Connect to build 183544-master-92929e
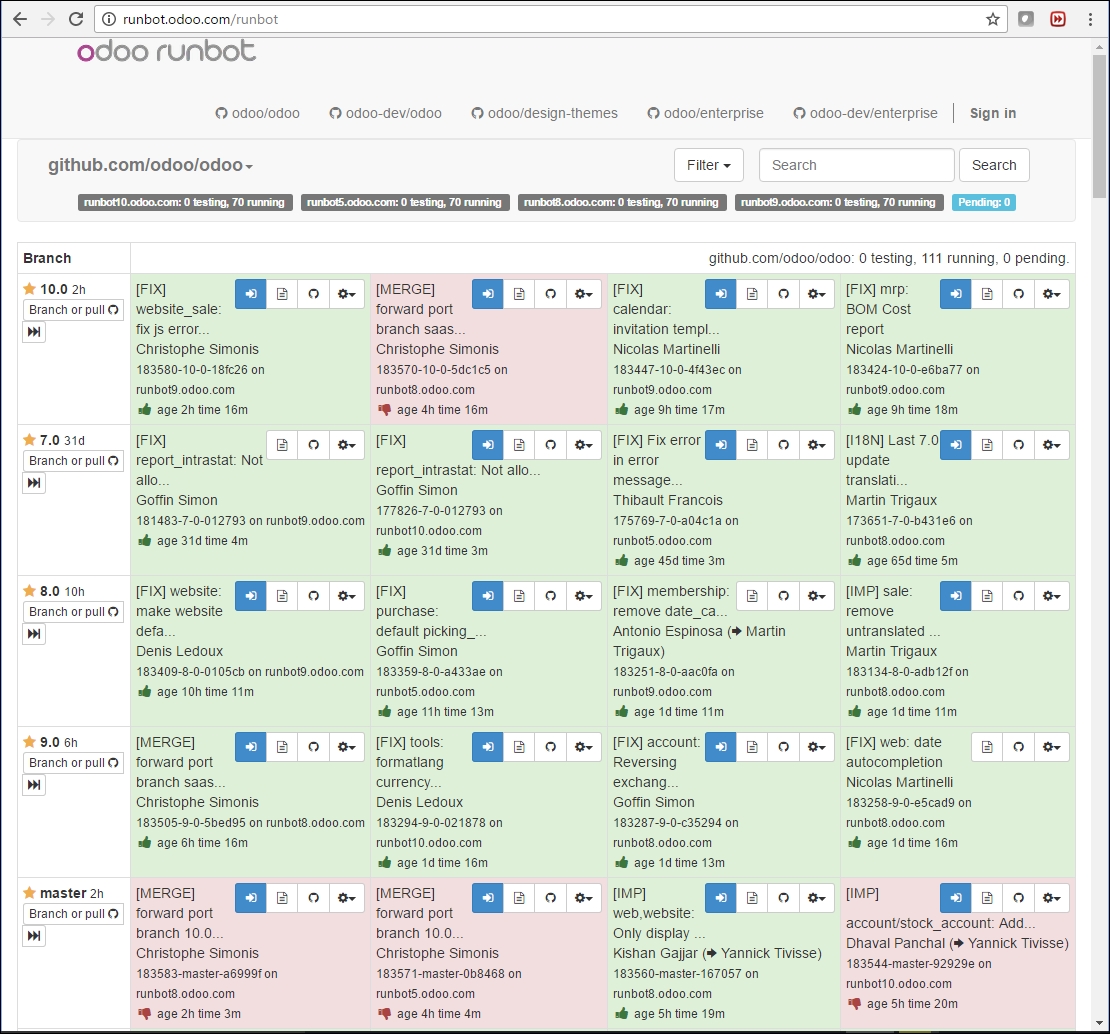Image resolution: width=1110 pixels, height=1034 pixels. [x=956, y=897]
